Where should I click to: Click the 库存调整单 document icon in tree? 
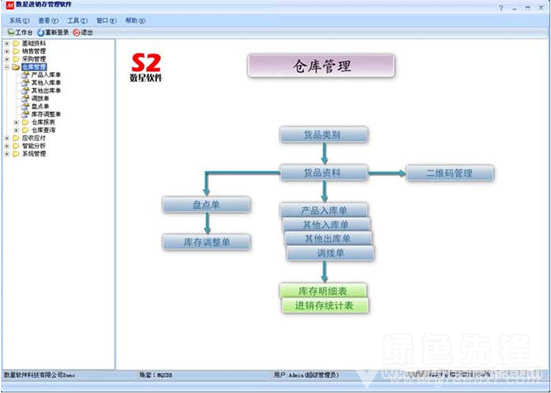25,114
